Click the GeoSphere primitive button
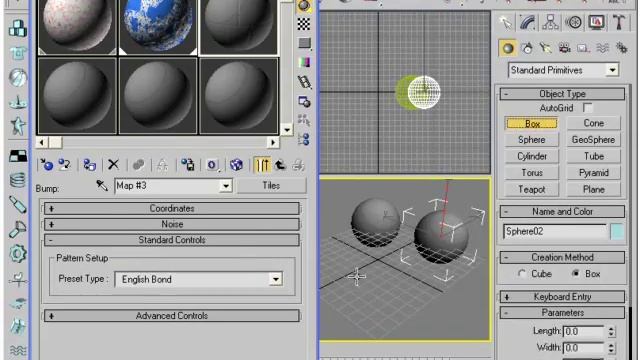The width and height of the screenshot is (640, 360). (593, 140)
